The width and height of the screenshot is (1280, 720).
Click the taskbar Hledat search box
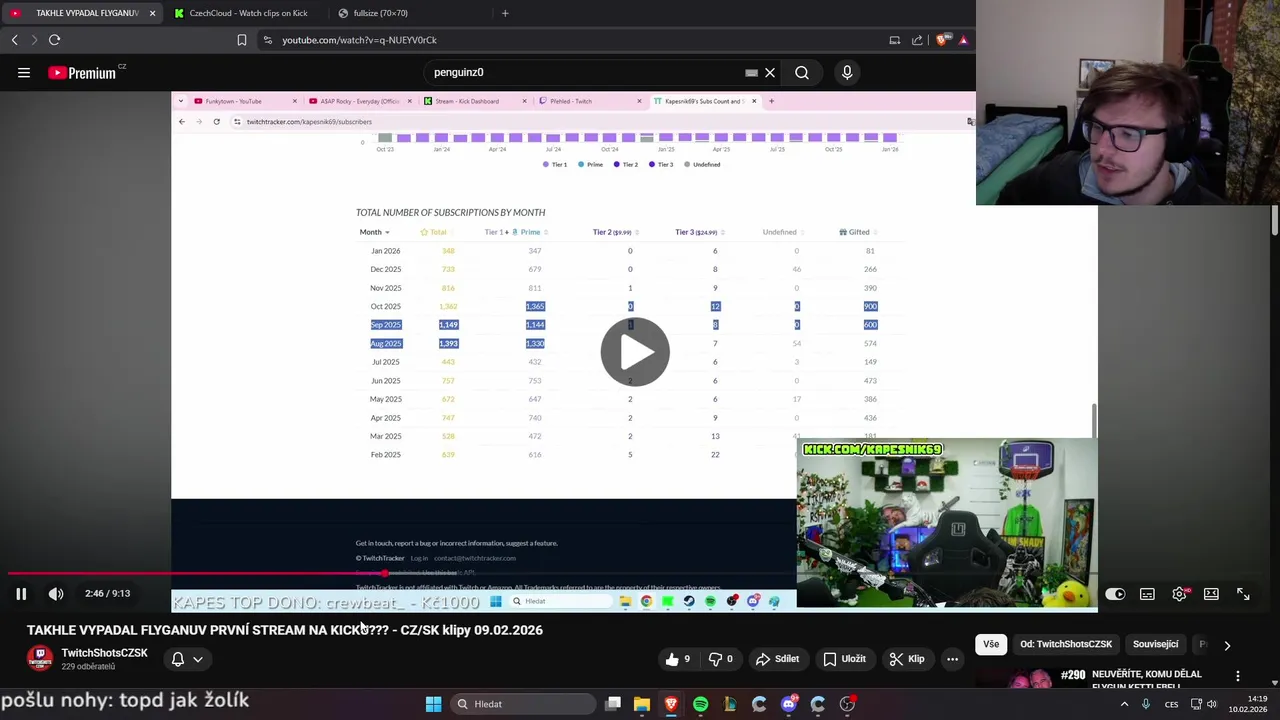click(x=524, y=704)
